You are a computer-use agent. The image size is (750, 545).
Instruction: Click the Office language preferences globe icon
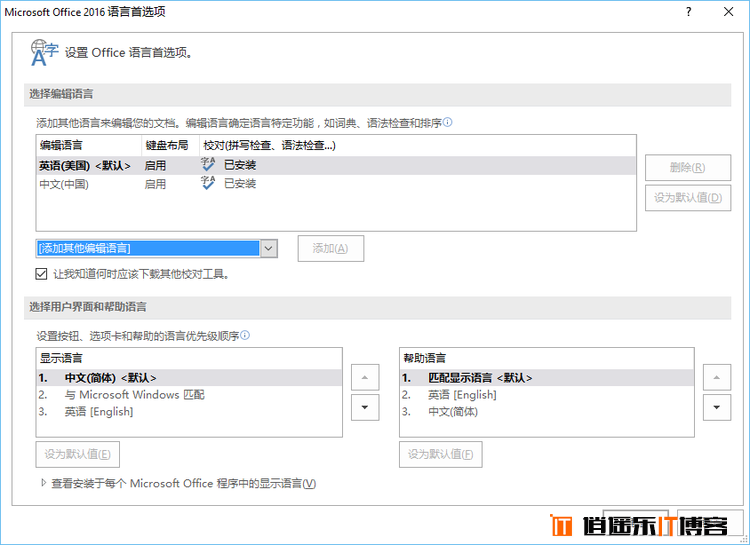[44, 52]
